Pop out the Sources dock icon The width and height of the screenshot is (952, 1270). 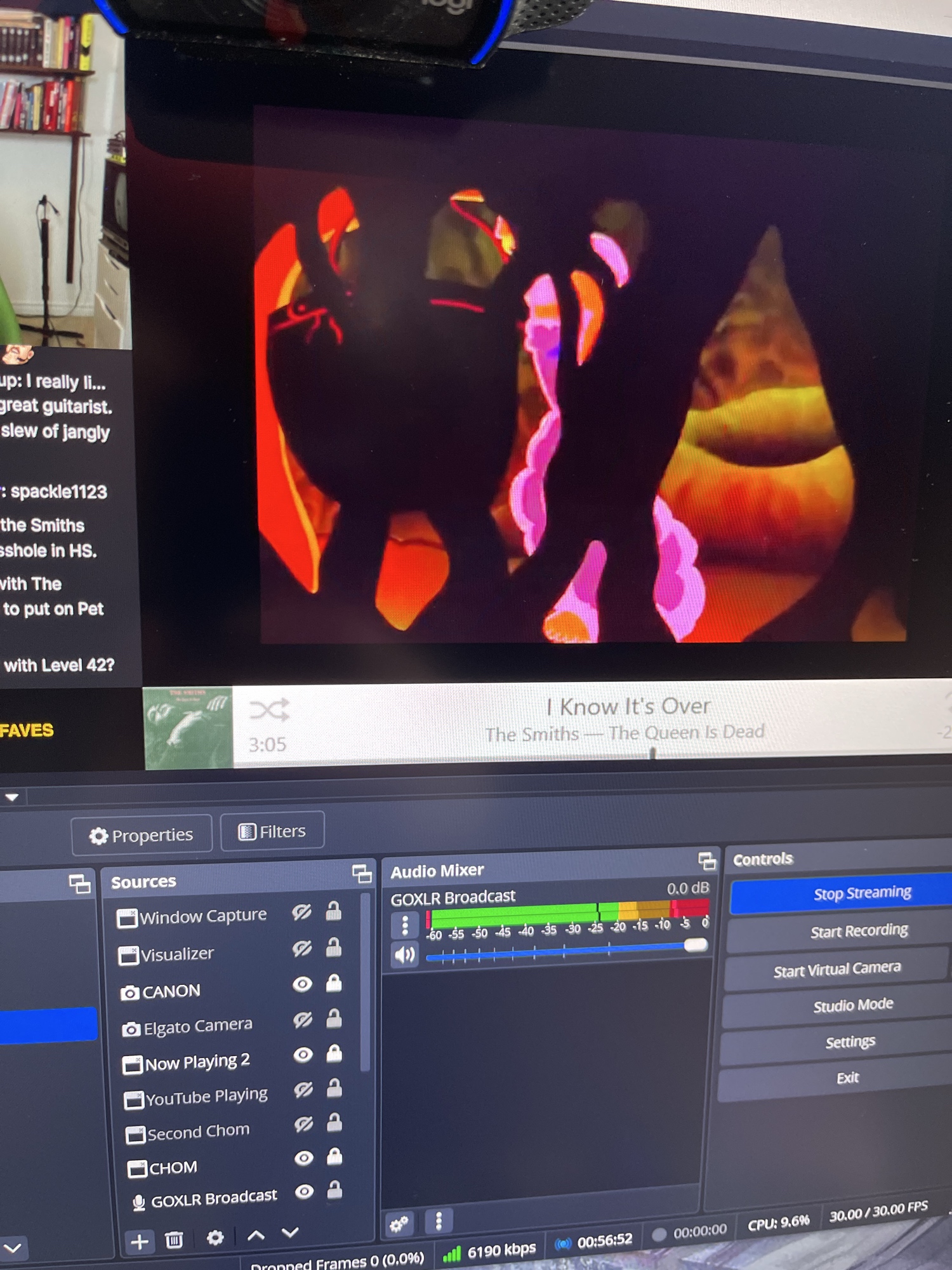point(362,874)
